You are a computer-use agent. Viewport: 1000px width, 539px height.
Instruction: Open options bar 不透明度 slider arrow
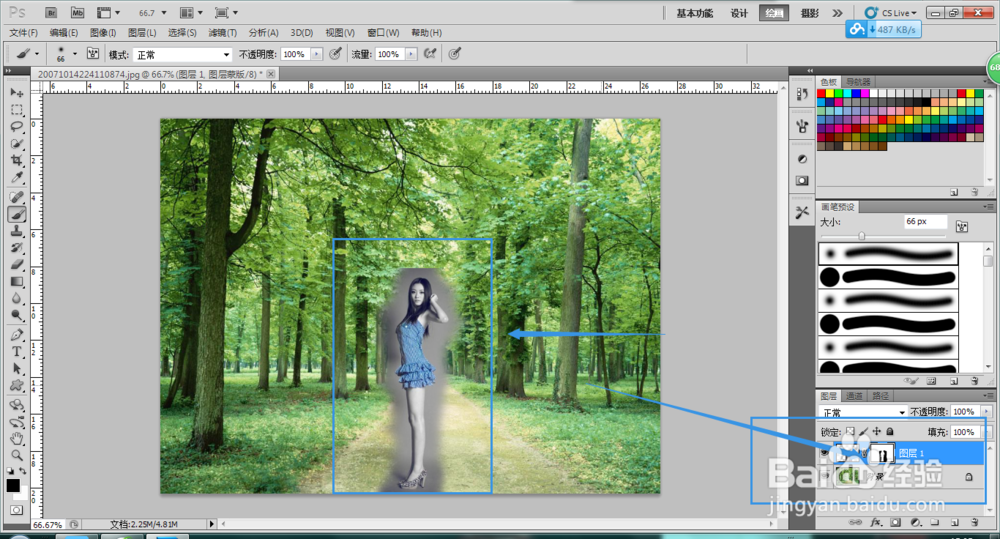pos(316,54)
